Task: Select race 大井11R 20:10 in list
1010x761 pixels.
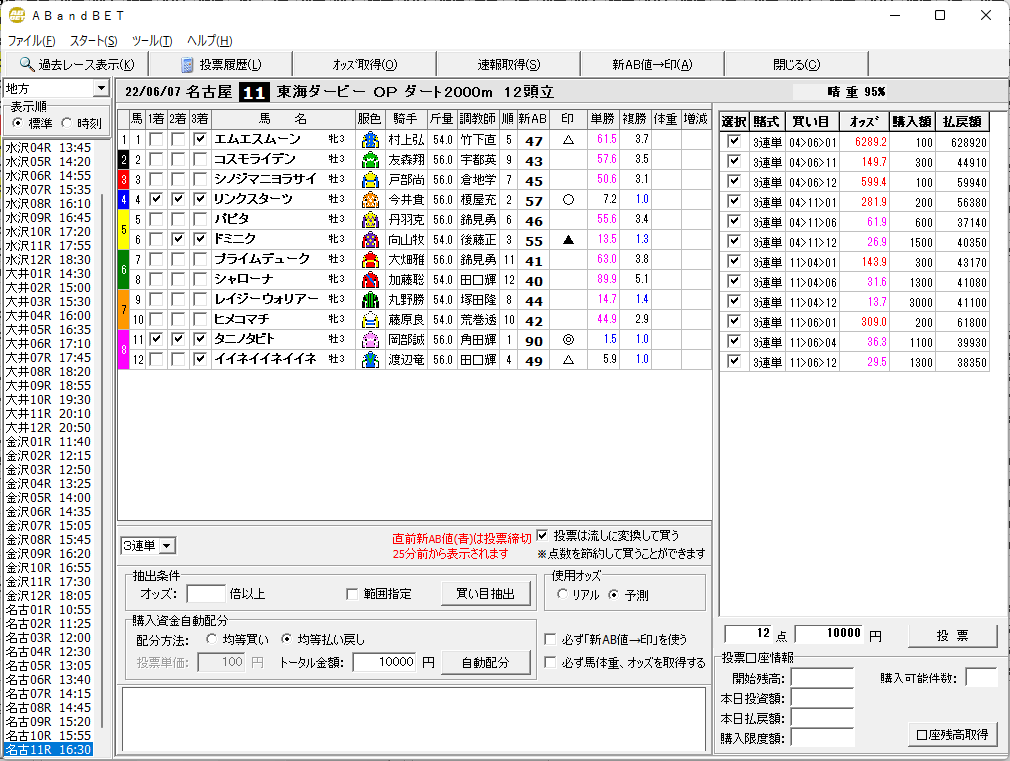Action: point(48,414)
